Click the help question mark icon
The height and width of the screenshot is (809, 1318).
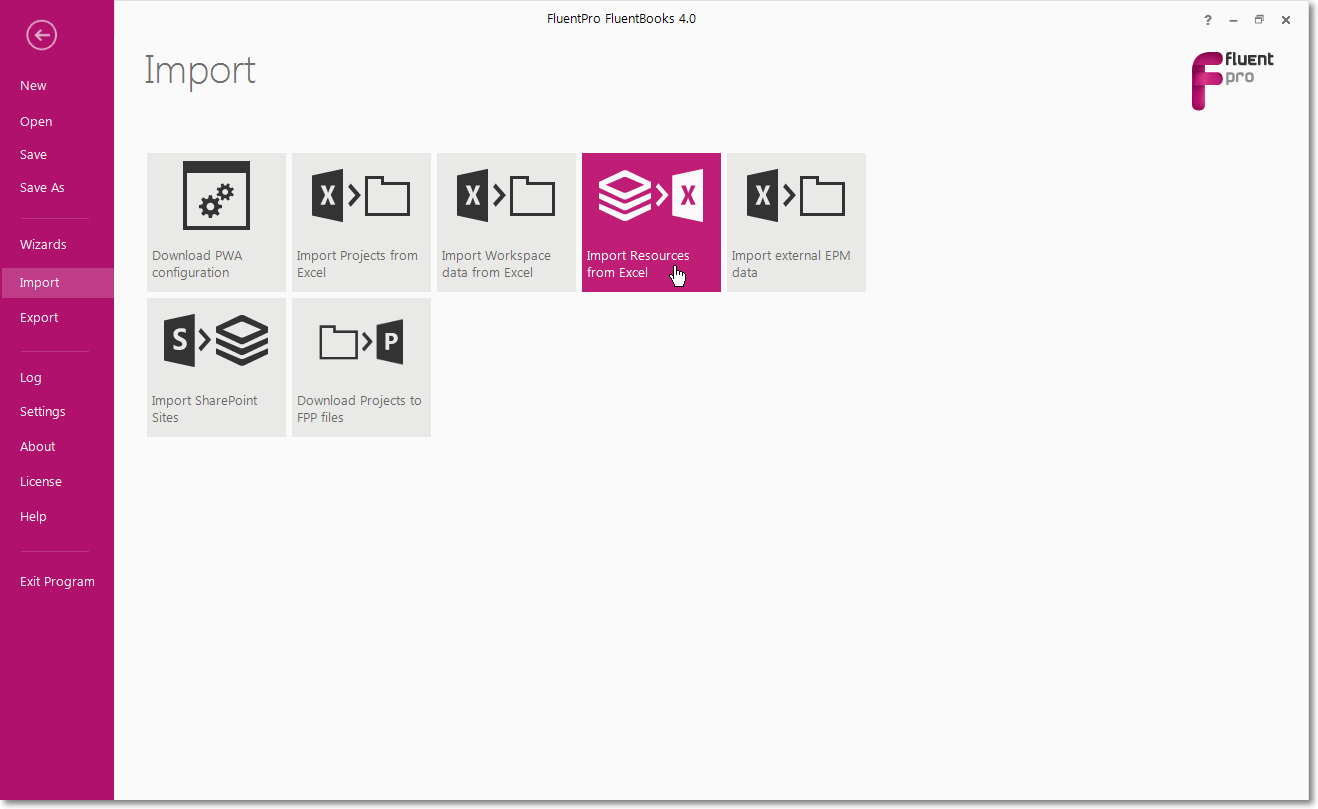(x=1208, y=20)
